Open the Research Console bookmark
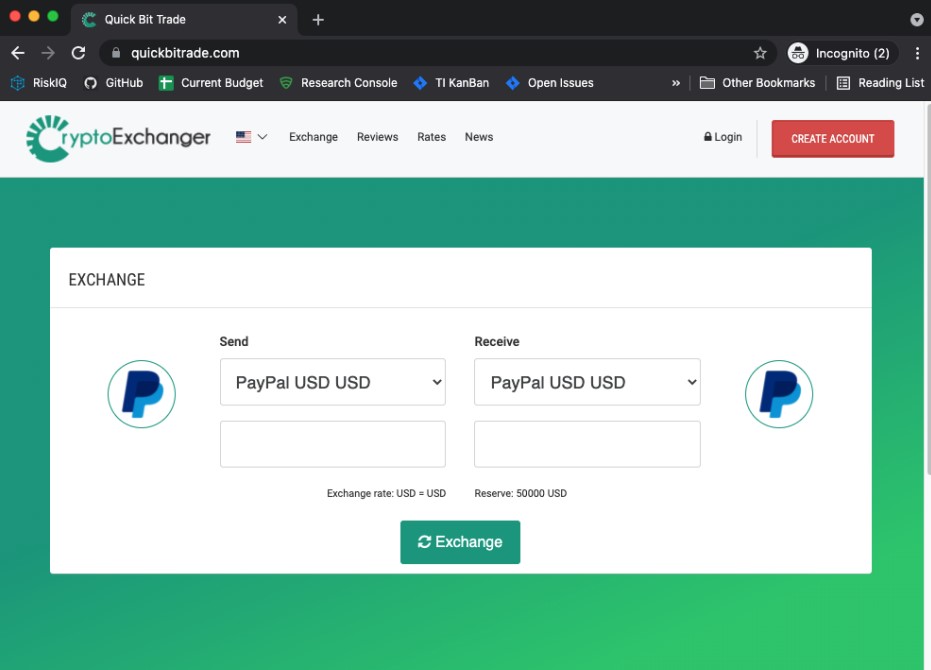Screen dimensions: 931x670 pyautogui.click(x=338, y=83)
